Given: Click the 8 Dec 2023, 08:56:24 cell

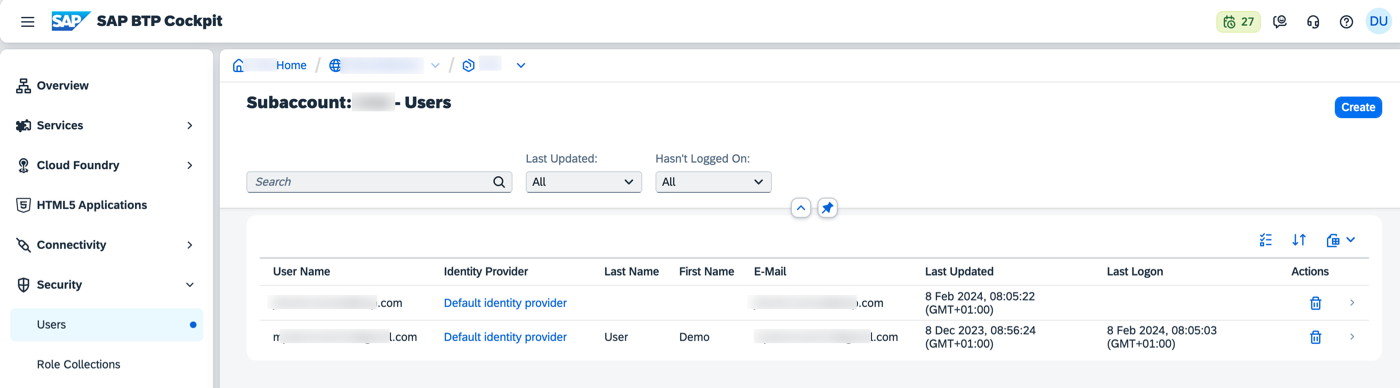Looking at the screenshot, I should click(x=980, y=337).
